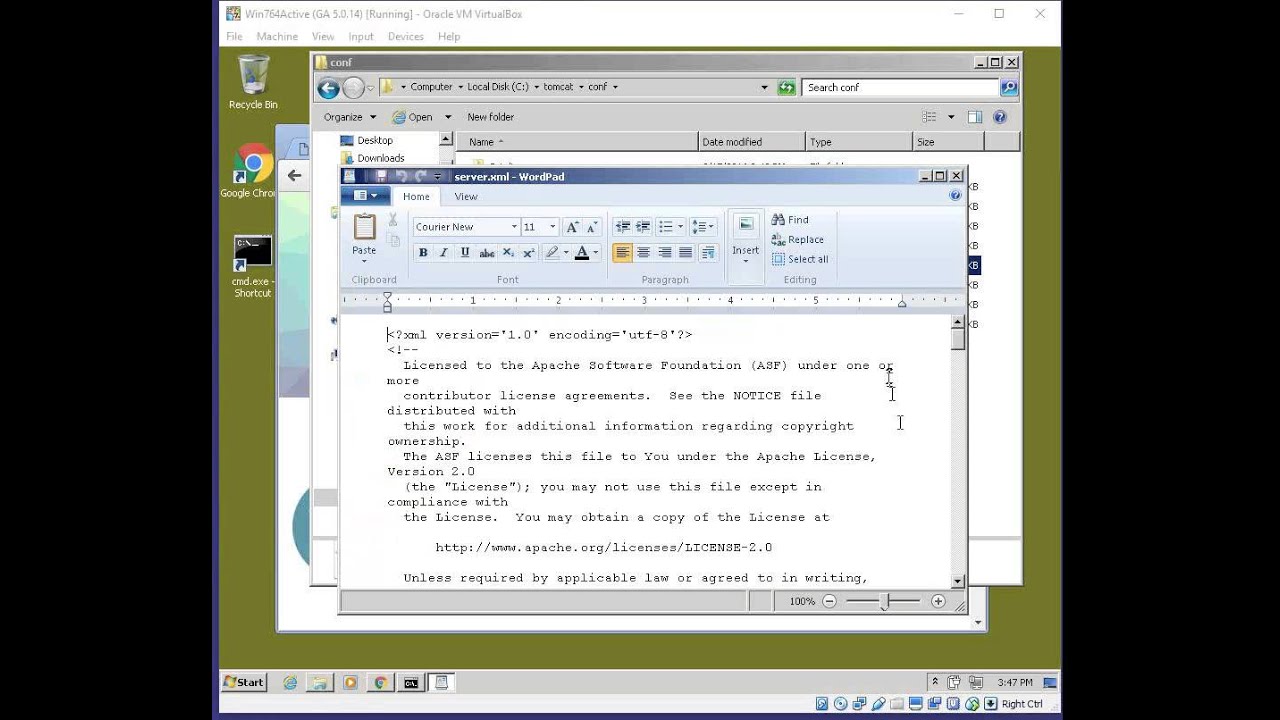Toggle italic formatting
Viewport: 1280px width, 720px height.
pos(444,253)
